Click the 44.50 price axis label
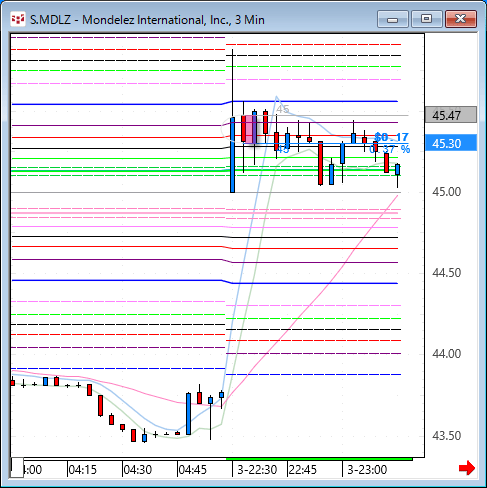487x488 pixels. 447,273
